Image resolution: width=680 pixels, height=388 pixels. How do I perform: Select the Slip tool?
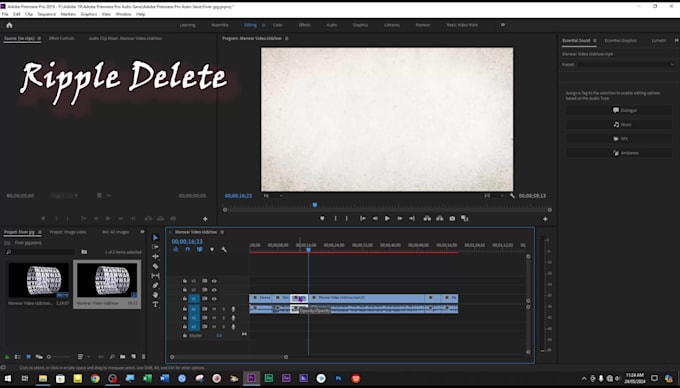coord(156,276)
